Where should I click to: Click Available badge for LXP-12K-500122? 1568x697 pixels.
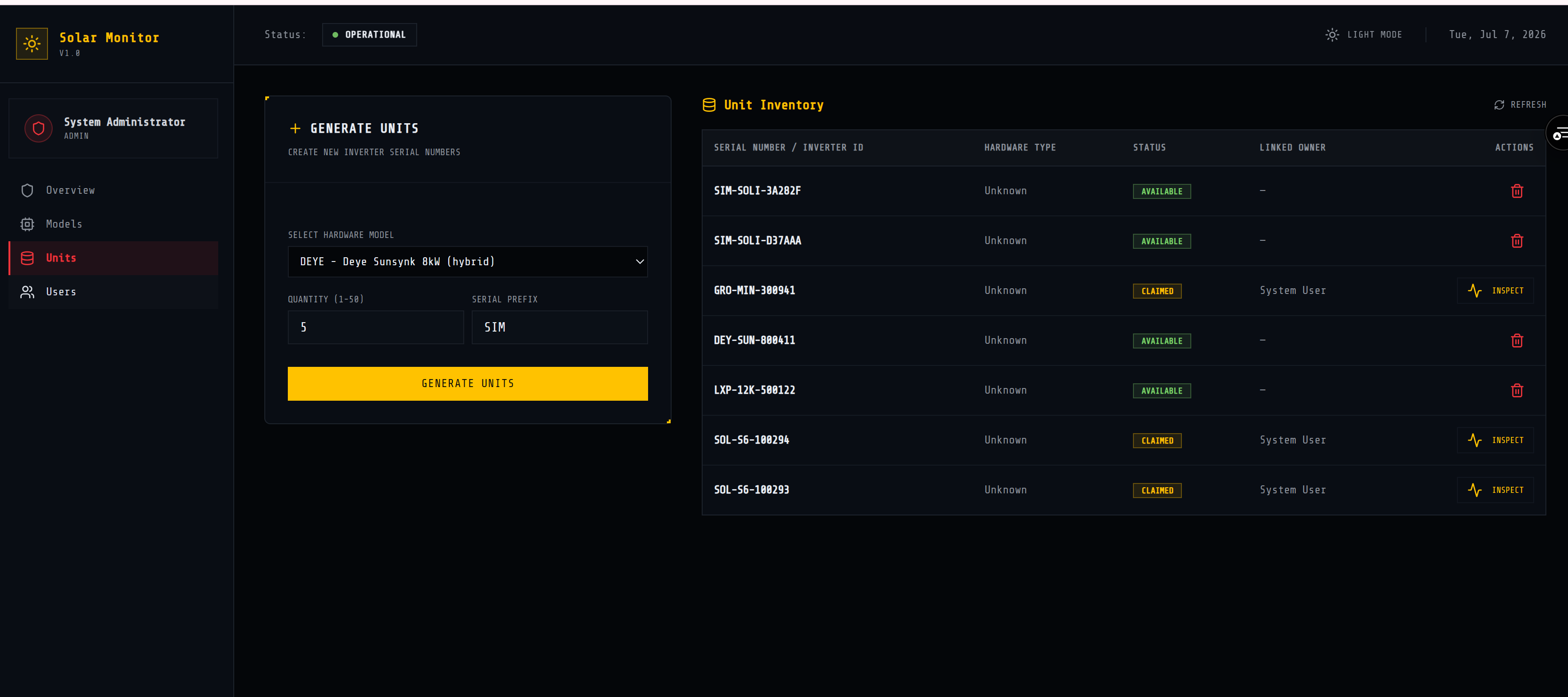[x=1161, y=391]
